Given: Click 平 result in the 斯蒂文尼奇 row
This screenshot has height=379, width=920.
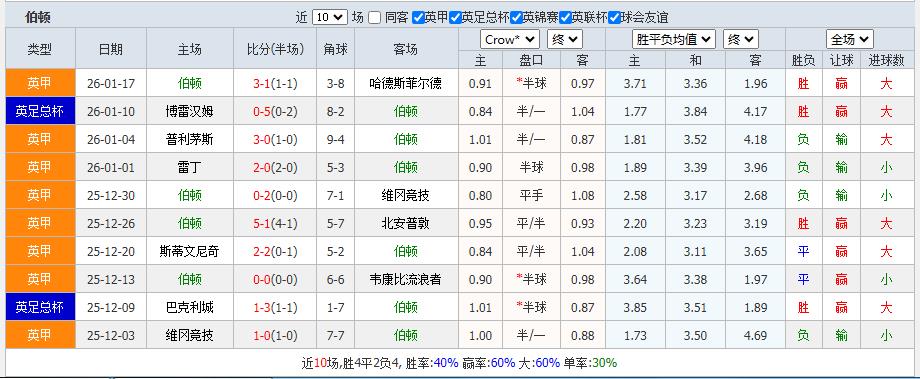Looking at the screenshot, I should 803,252.
